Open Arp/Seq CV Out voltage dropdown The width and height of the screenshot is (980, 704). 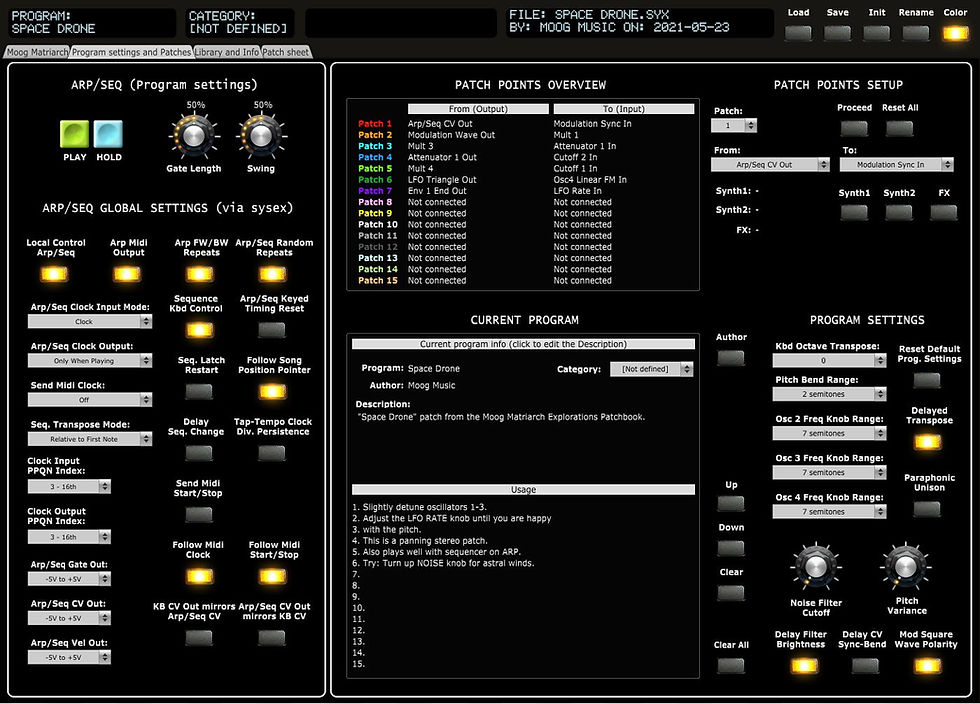coord(69,618)
